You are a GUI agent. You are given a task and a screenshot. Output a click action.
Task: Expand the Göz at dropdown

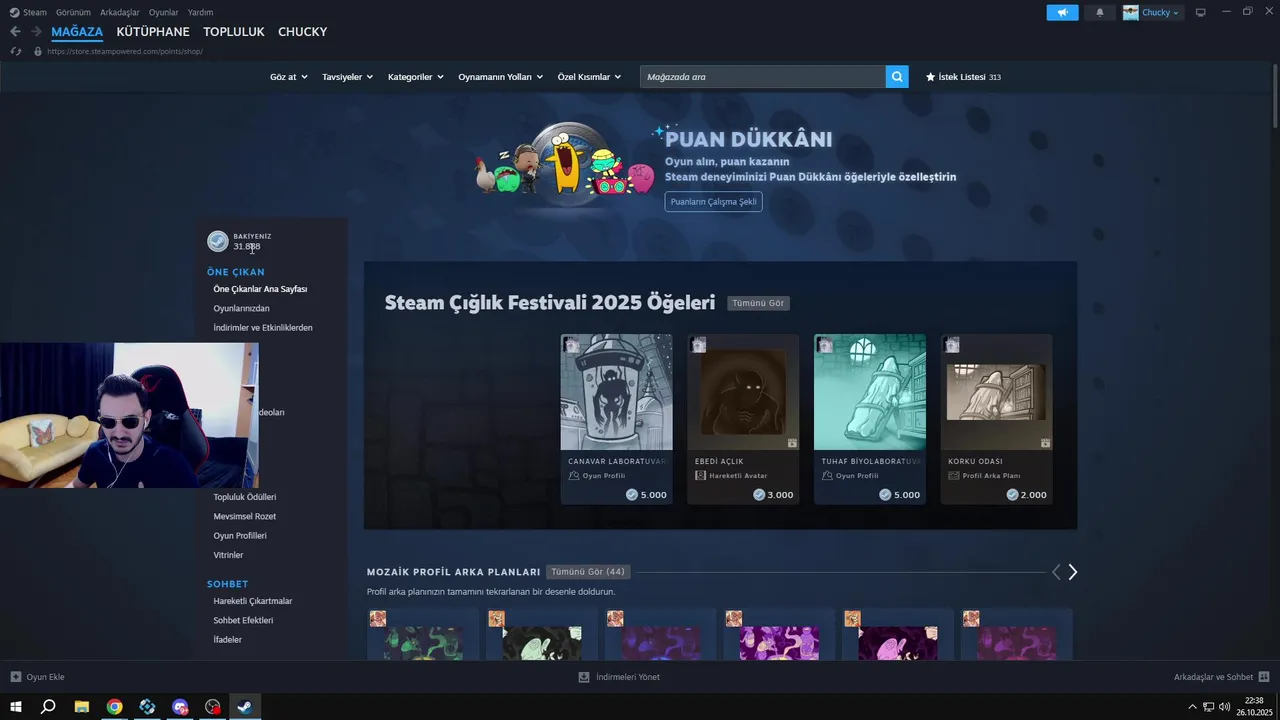[289, 77]
